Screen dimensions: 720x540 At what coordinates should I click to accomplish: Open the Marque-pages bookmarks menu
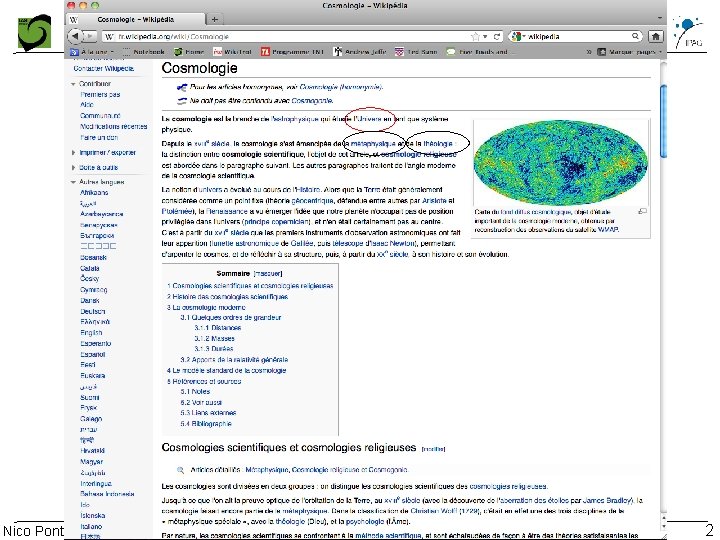[630, 52]
